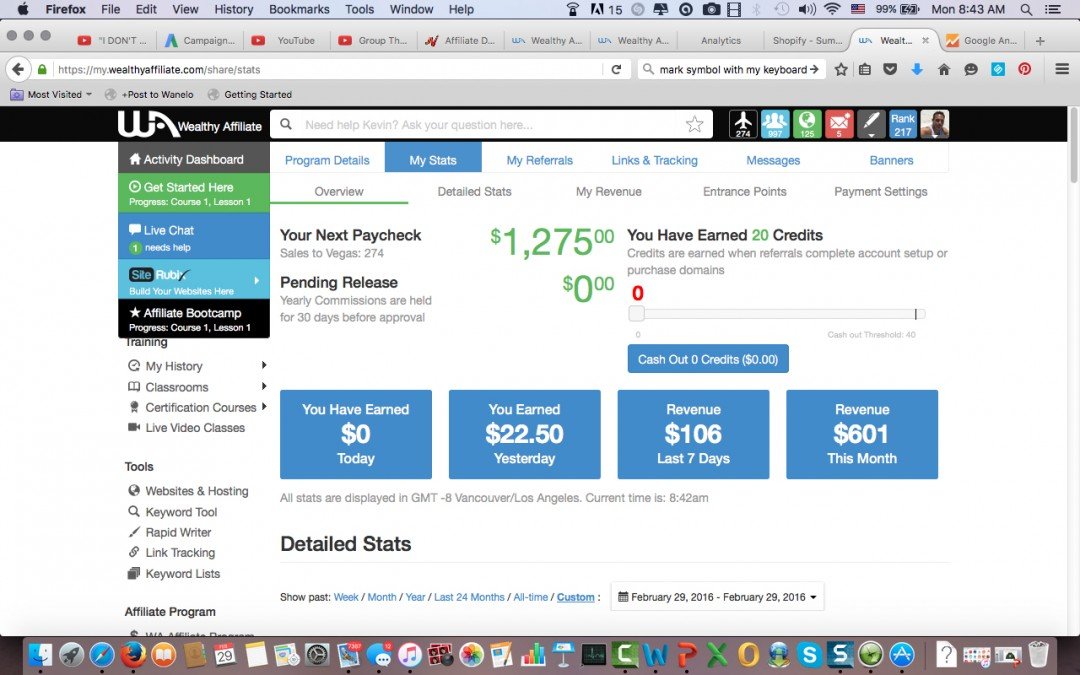Viewport: 1080px width, 675px height.
Task: Click the credits slider handle
Action: tap(636, 314)
